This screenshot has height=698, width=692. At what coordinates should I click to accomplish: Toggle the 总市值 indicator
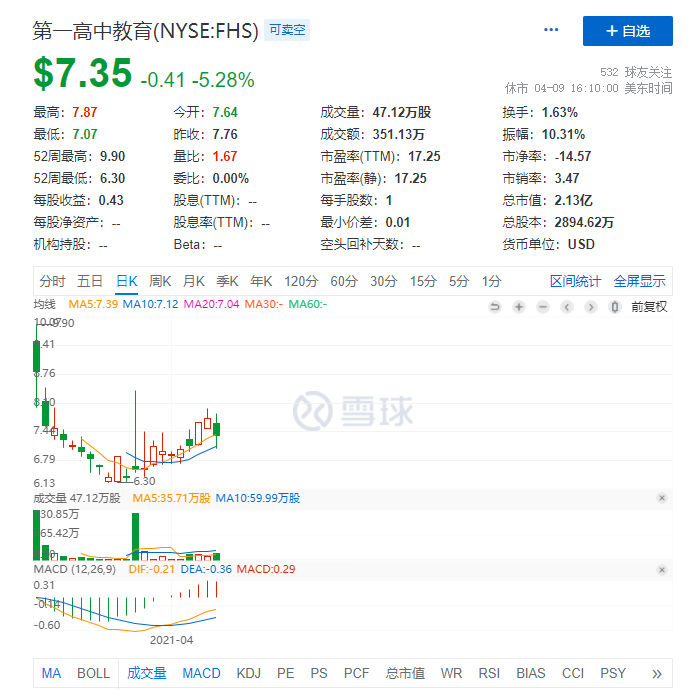(x=405, y=673)
